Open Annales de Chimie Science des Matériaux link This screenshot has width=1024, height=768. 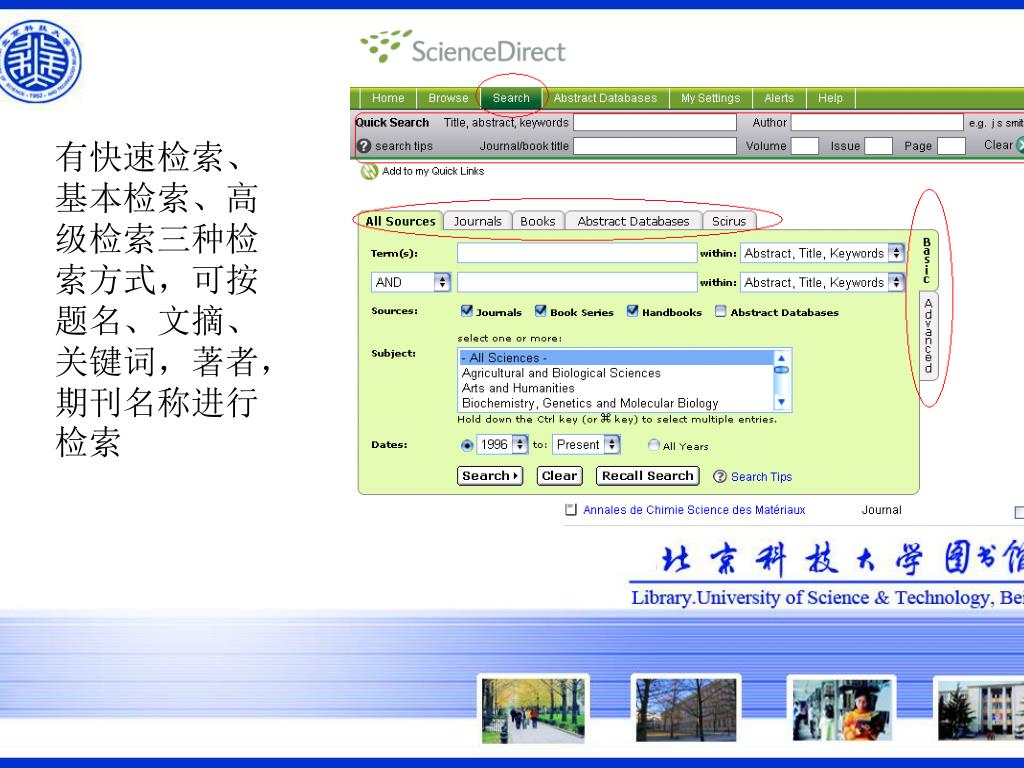pyautogui.click(x=694, y=510)
